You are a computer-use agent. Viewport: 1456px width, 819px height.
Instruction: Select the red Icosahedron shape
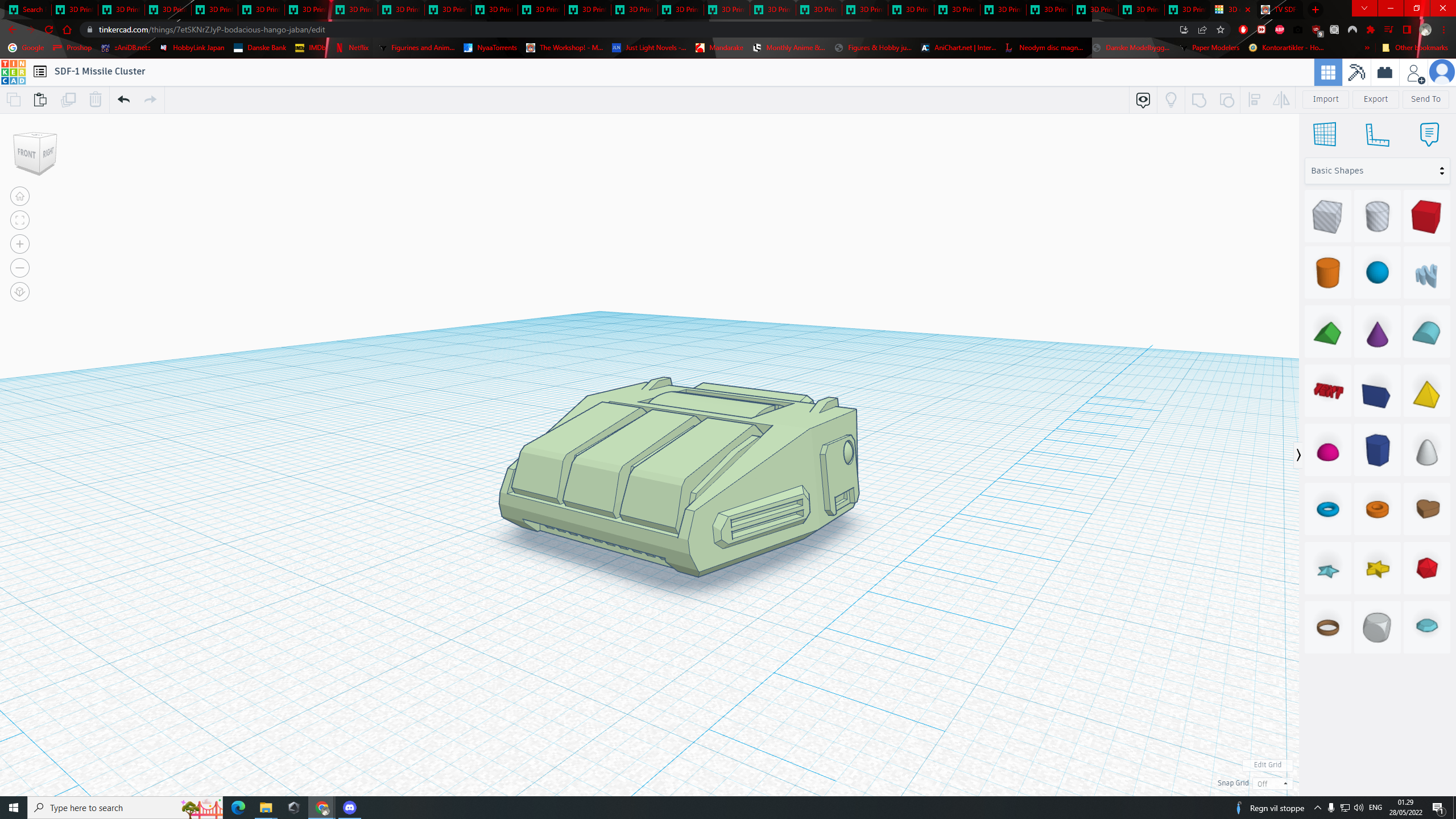1426,569
